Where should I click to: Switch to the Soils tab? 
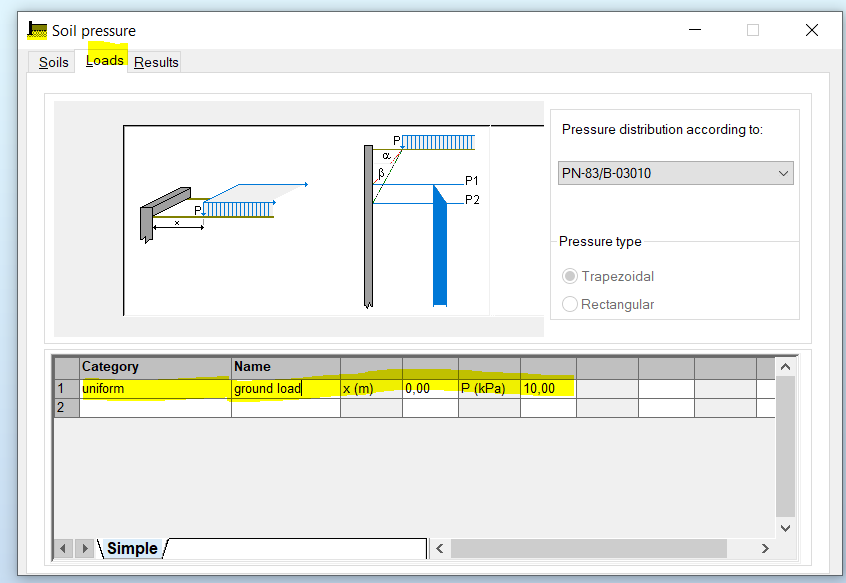[52, 61]
